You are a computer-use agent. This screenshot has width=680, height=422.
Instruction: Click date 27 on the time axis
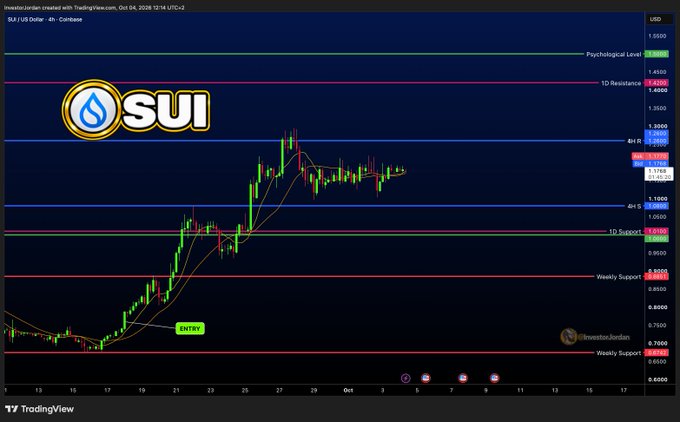279,390
